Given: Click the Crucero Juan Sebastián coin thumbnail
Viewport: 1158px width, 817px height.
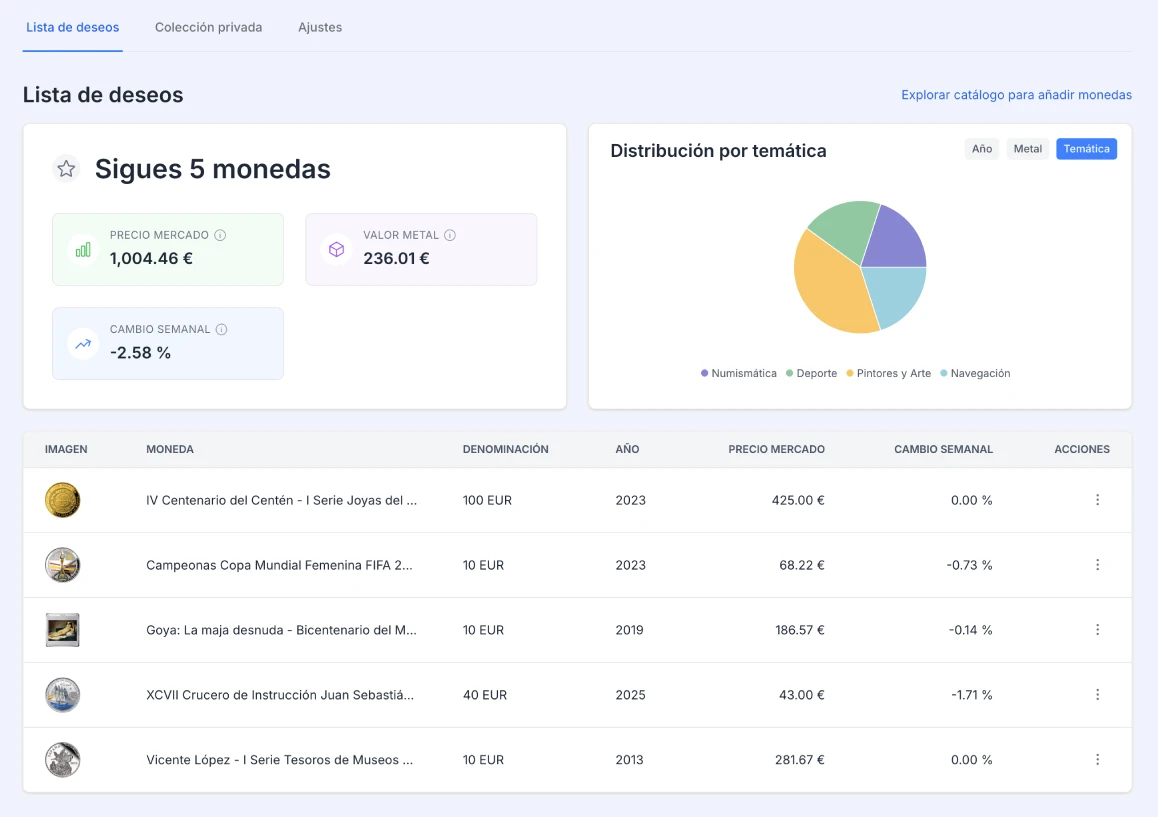Looking at the screenshot, I should click(62, 694).
